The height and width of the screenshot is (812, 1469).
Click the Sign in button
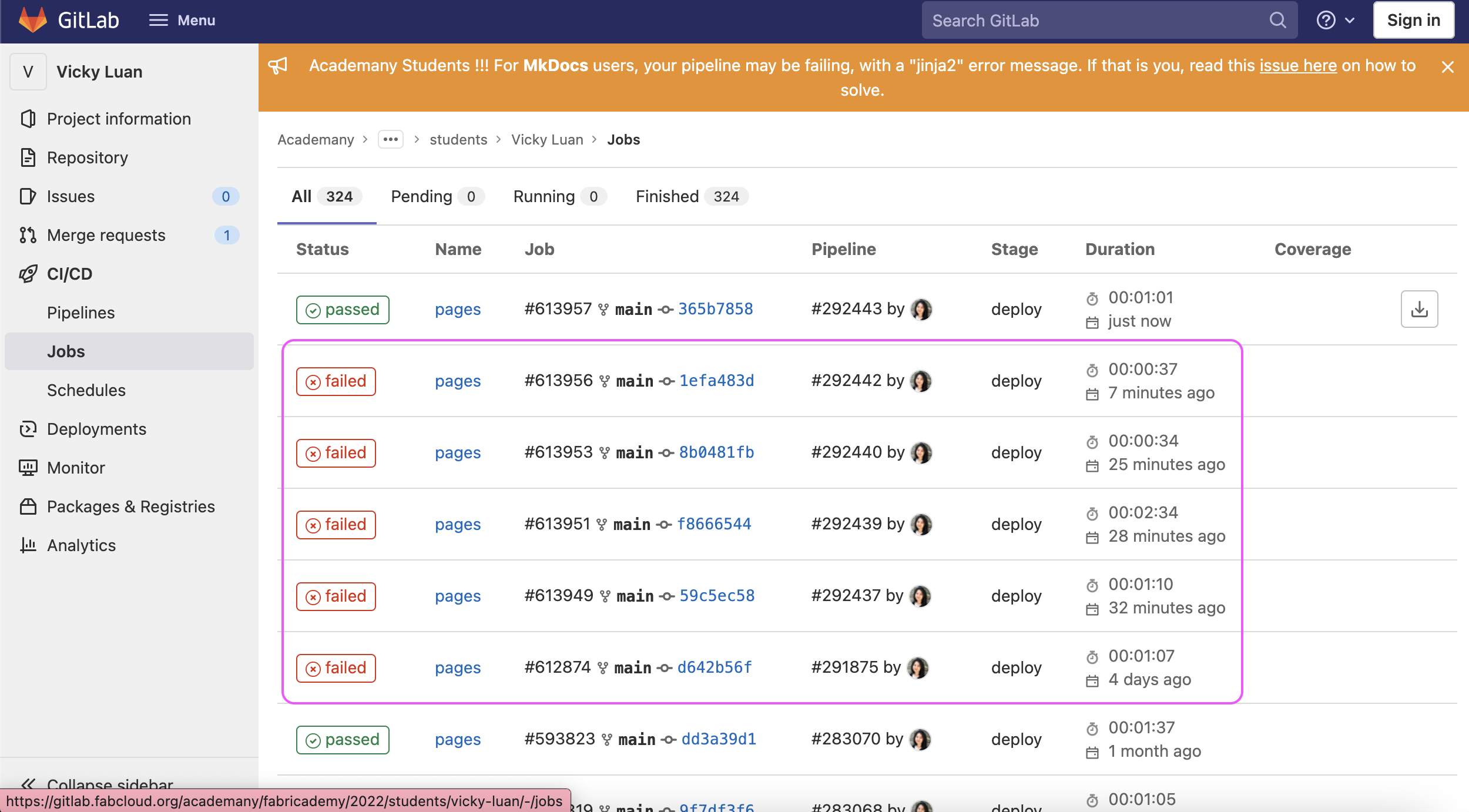tap(1414, 21)
